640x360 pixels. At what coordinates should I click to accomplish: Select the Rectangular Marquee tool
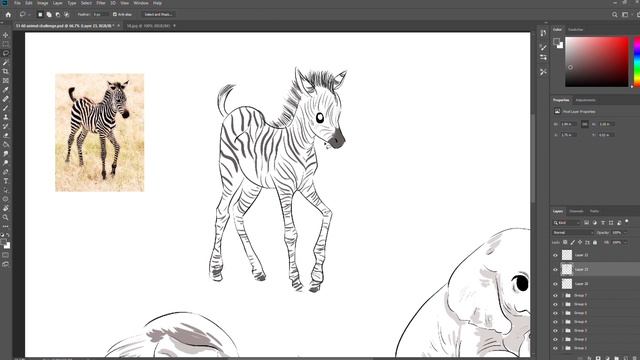pyautogui.click(x=6, y=44)
